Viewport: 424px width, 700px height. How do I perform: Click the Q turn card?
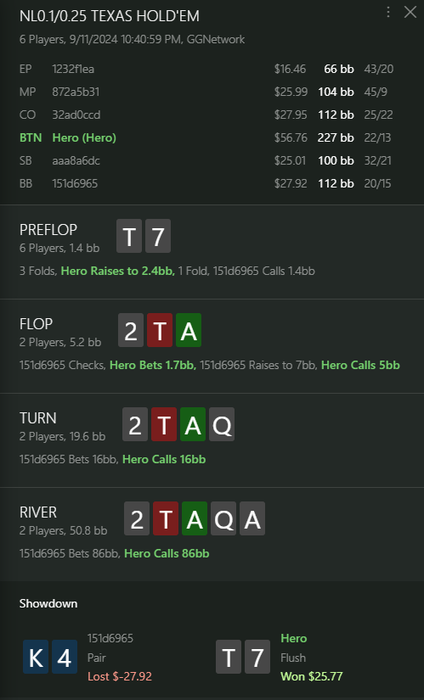pyautogui.click(x=222, y=425)
